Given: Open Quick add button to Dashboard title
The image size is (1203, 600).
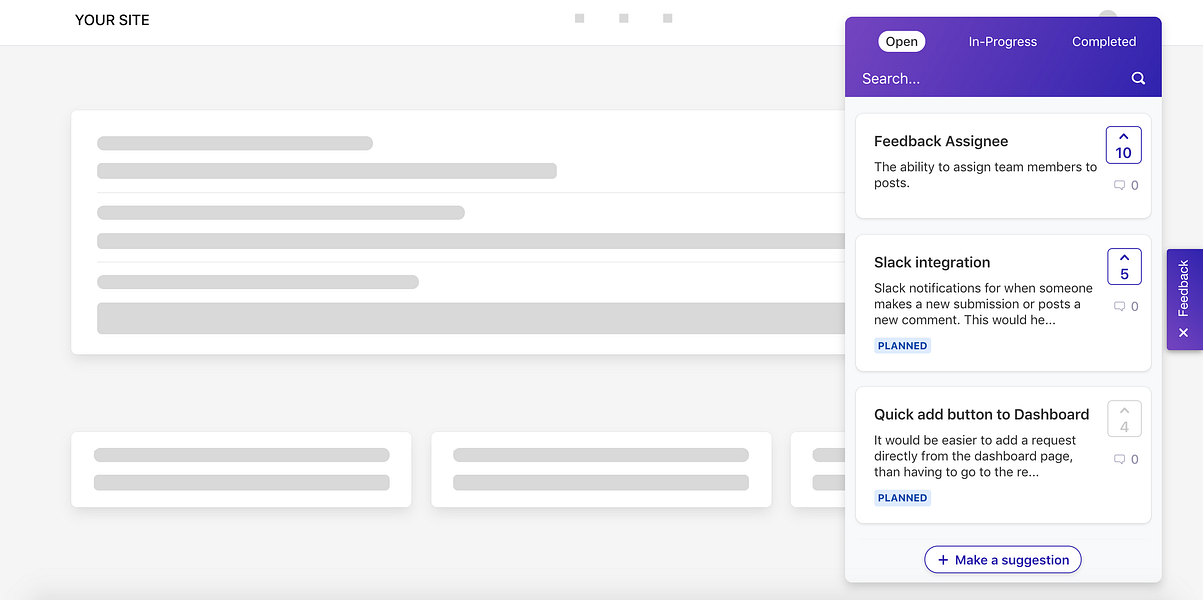Looking at the screenshot, I should 982,414.
